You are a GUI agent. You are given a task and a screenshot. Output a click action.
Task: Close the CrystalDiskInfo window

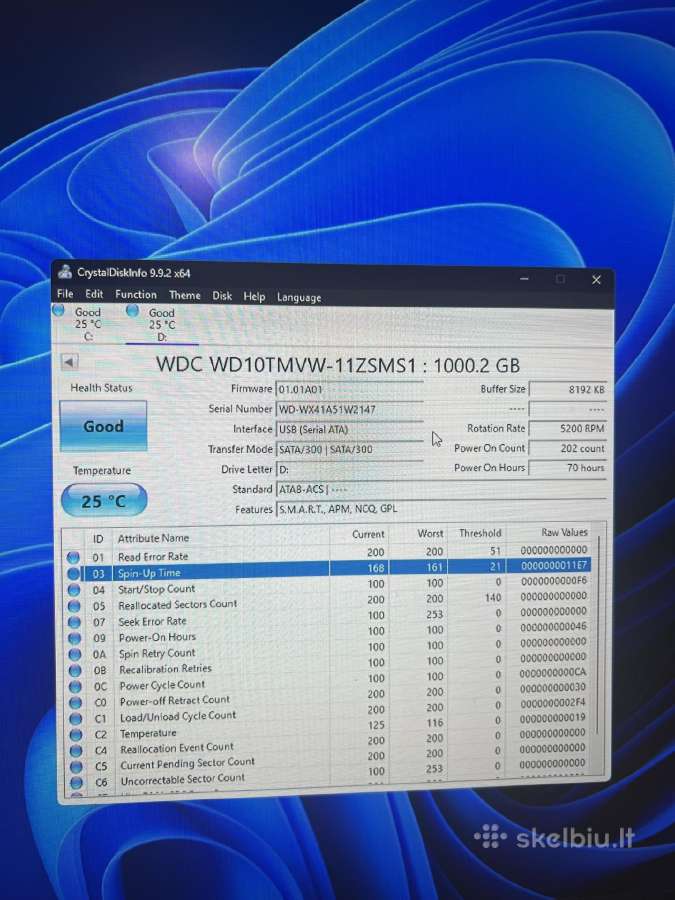(x=596, y=280)
